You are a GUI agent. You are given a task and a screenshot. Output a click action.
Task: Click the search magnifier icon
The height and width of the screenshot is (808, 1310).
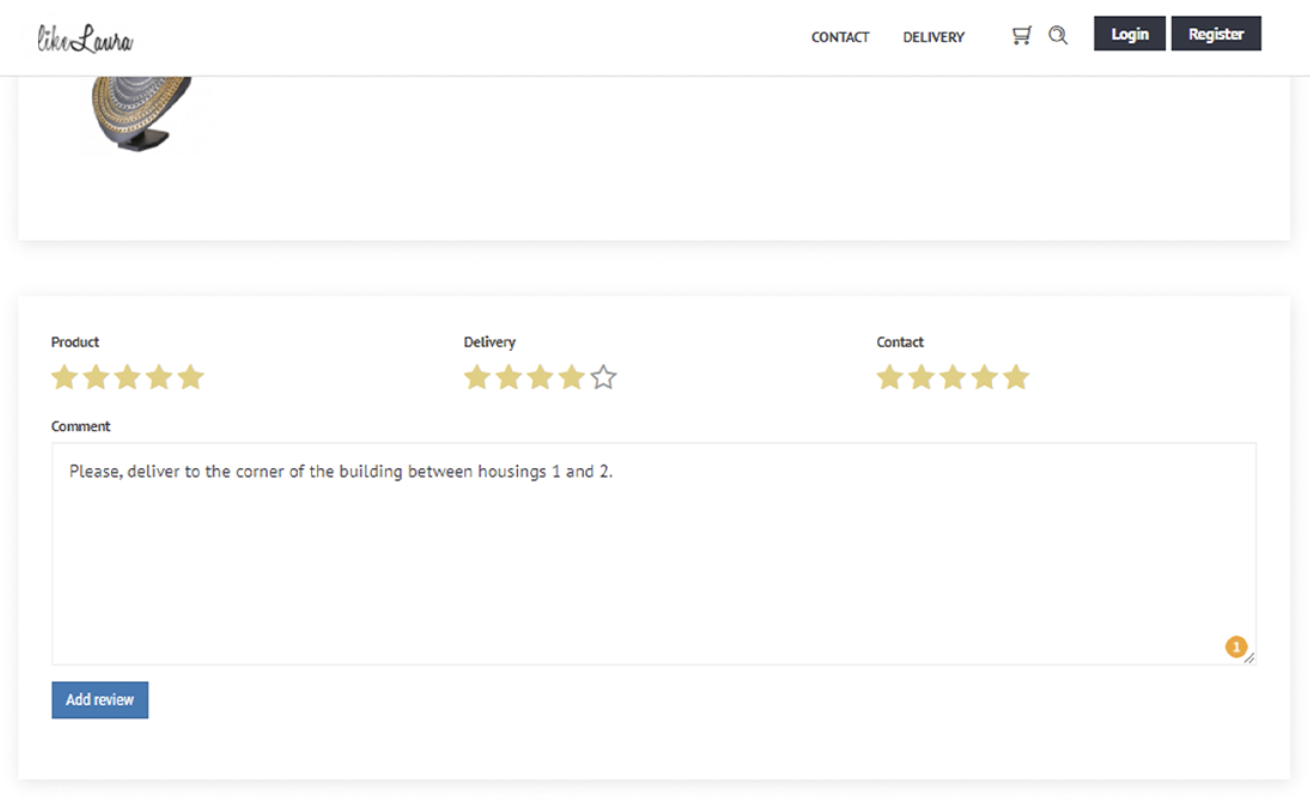point(1057,36)
